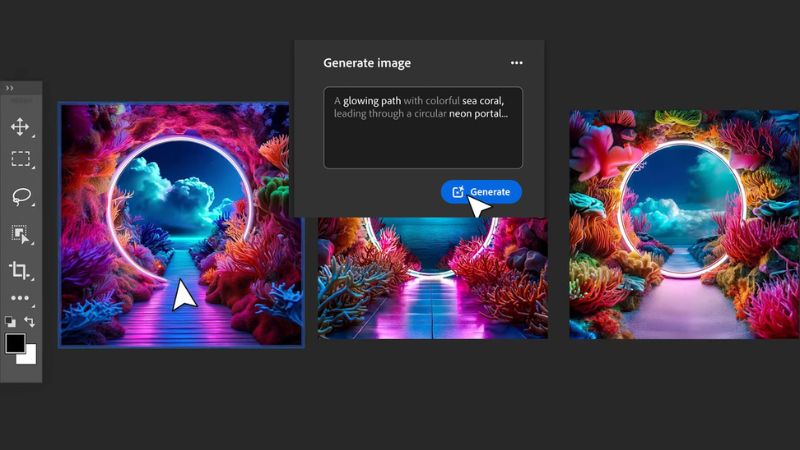Viewport: 800px width, 450px height.
Task: Expand the toolbar with double-arrow icon
Action: 9,88
